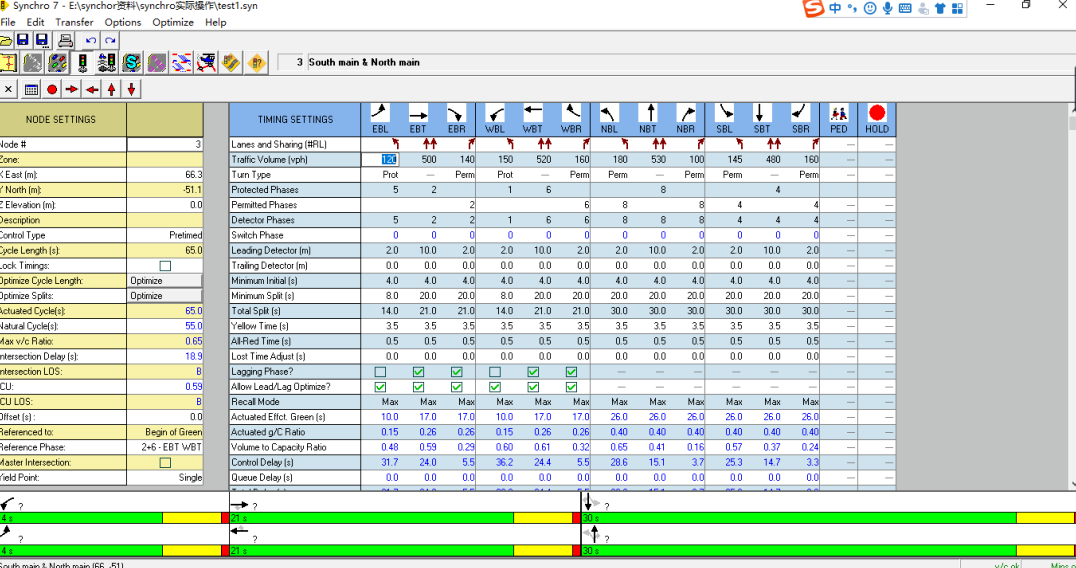Select the PED pedestrian column header
Image resolution: width=1076 pixels, height=568 pixels.
pos(839,119)
